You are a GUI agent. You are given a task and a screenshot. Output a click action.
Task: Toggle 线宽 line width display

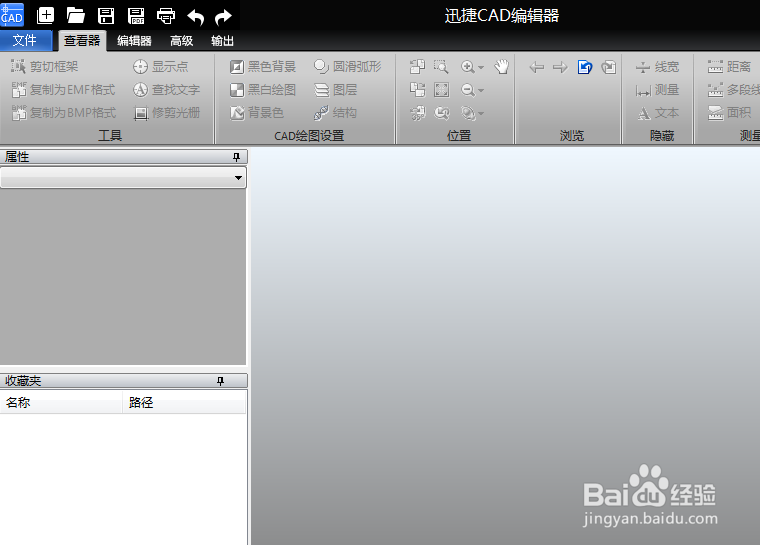pos(657,67)
